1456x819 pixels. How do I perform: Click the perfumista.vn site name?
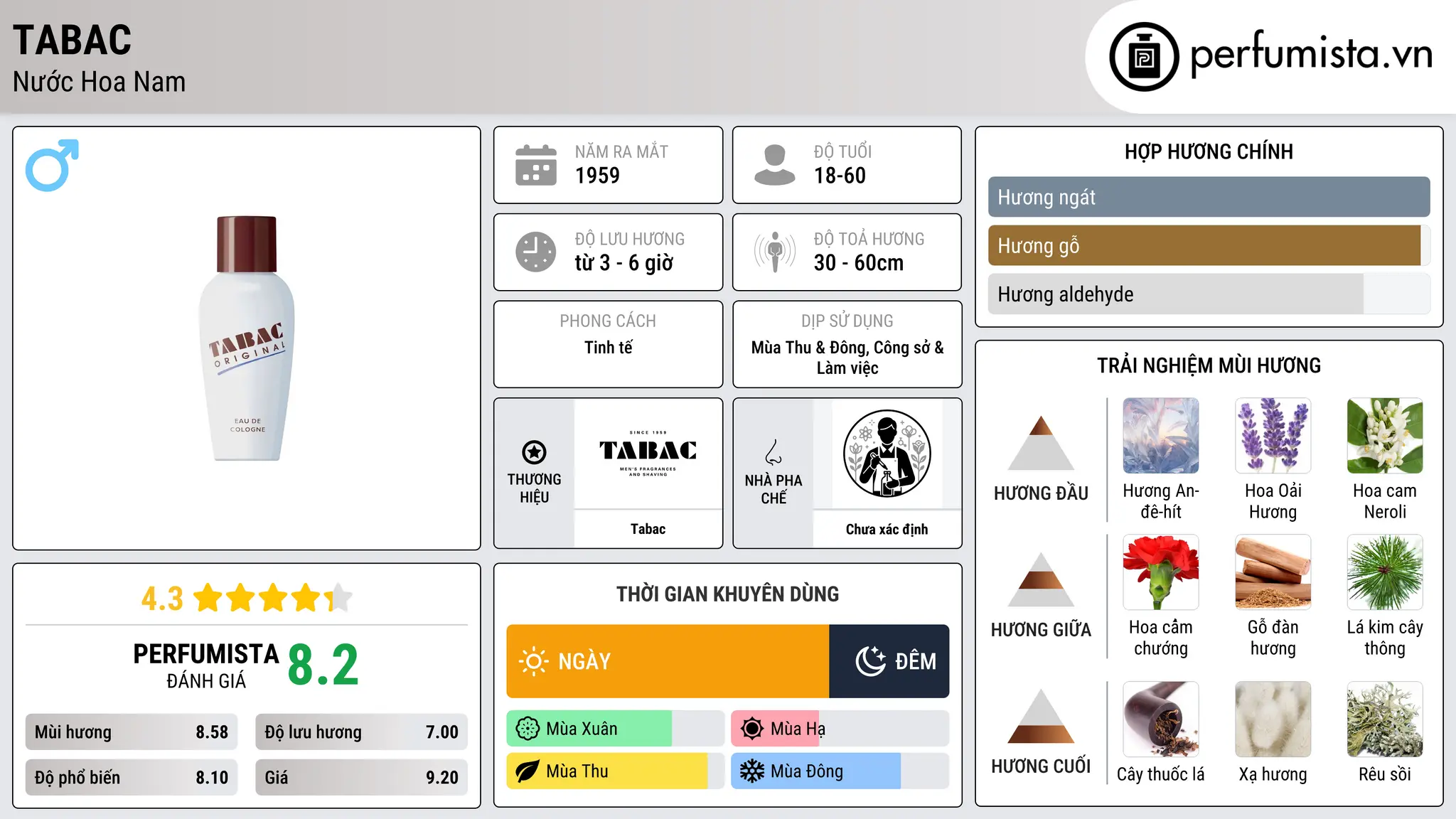pos(1311,54)
